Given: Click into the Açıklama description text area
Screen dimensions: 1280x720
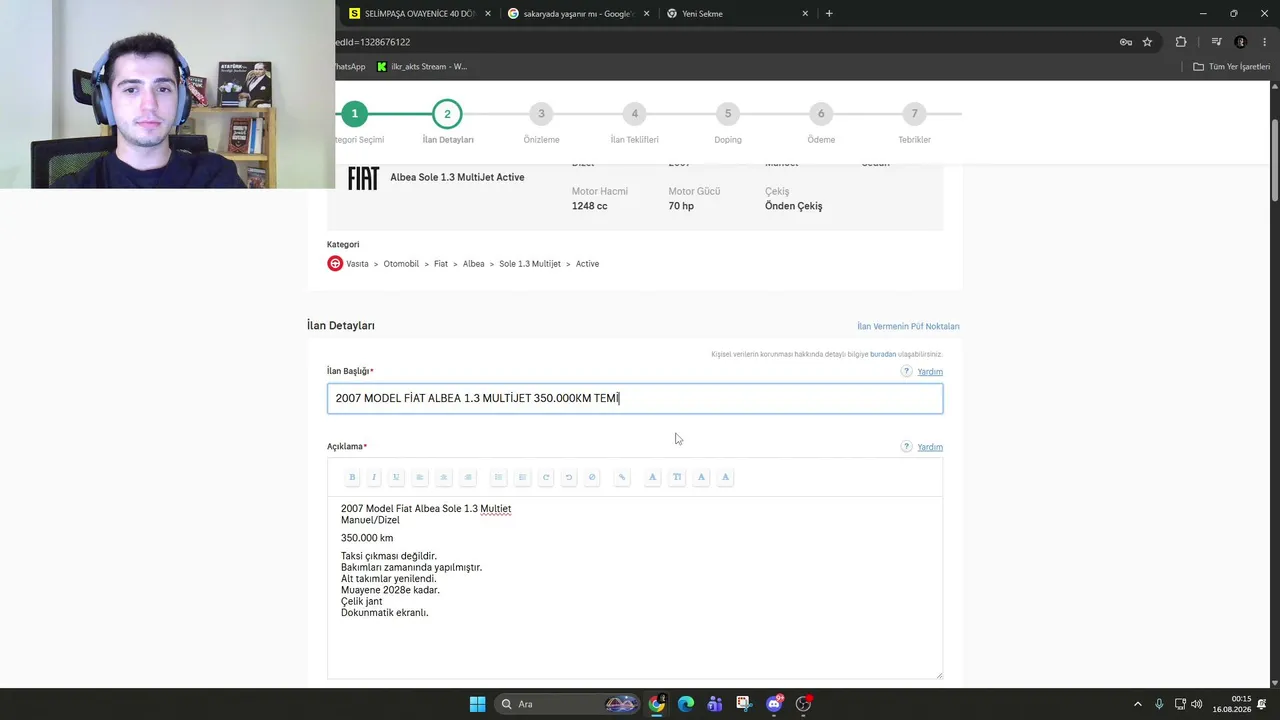Looking at the screenshot, I should point(635,588).
